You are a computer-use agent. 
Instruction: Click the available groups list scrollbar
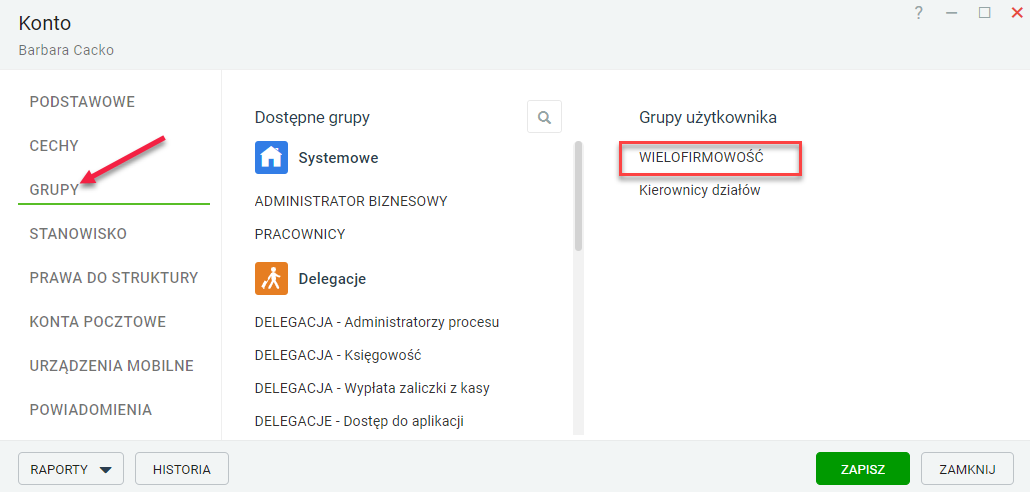tap(578, 196)
